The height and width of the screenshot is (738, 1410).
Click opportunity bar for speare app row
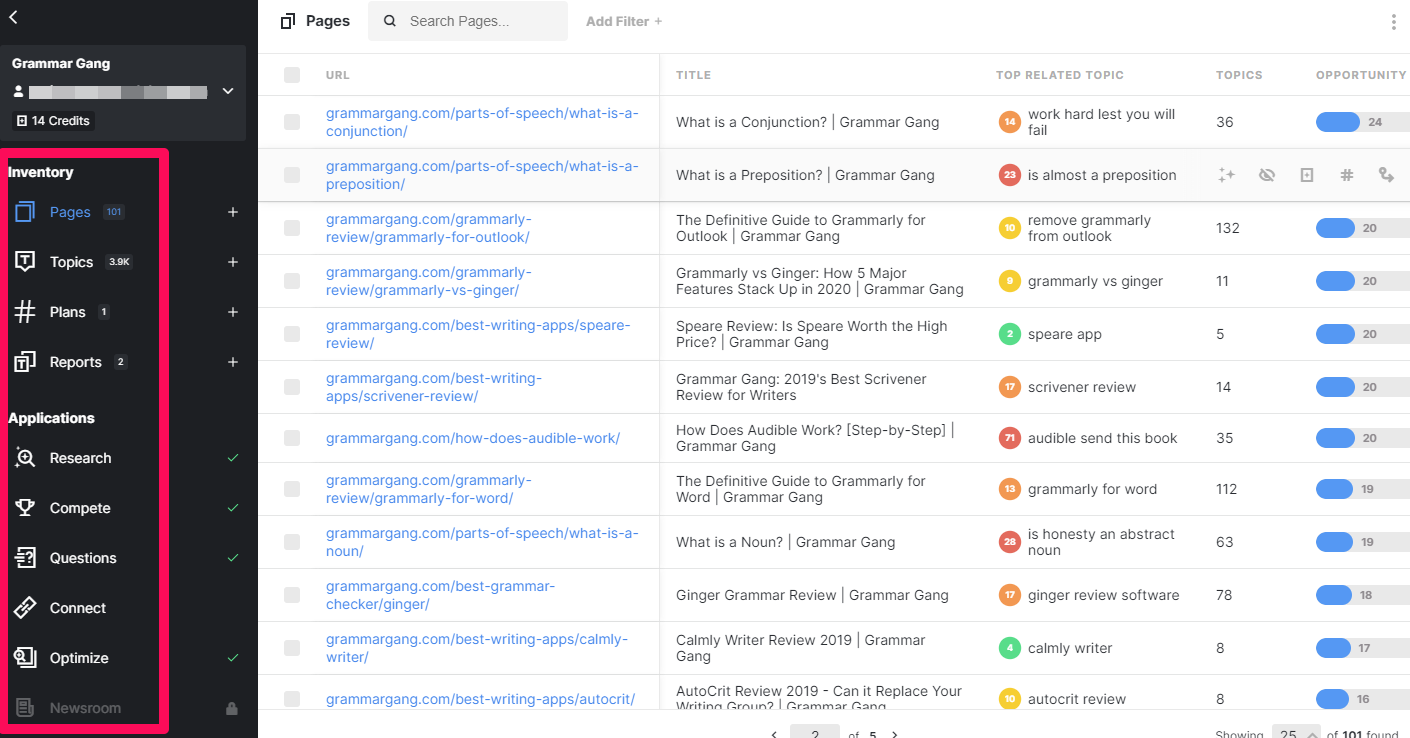pyautogui.click(x=1362, y=334)
